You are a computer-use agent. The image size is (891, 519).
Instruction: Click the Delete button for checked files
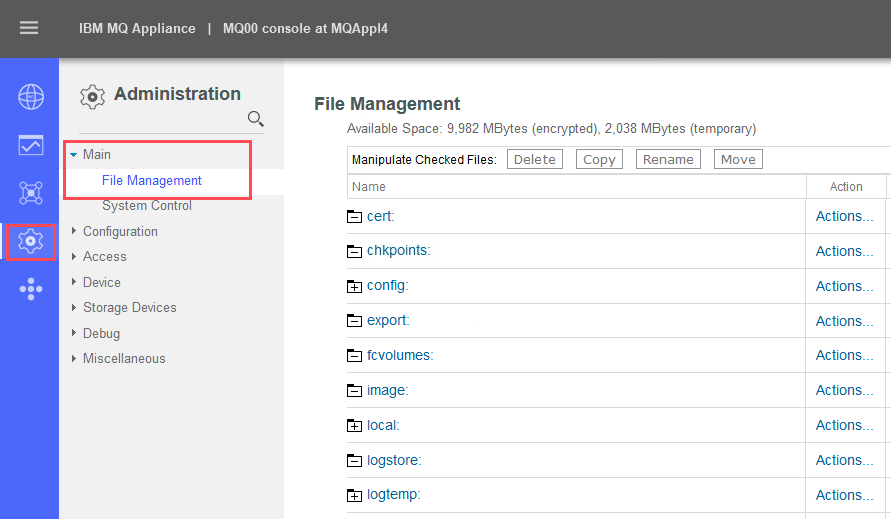(535, 159)
